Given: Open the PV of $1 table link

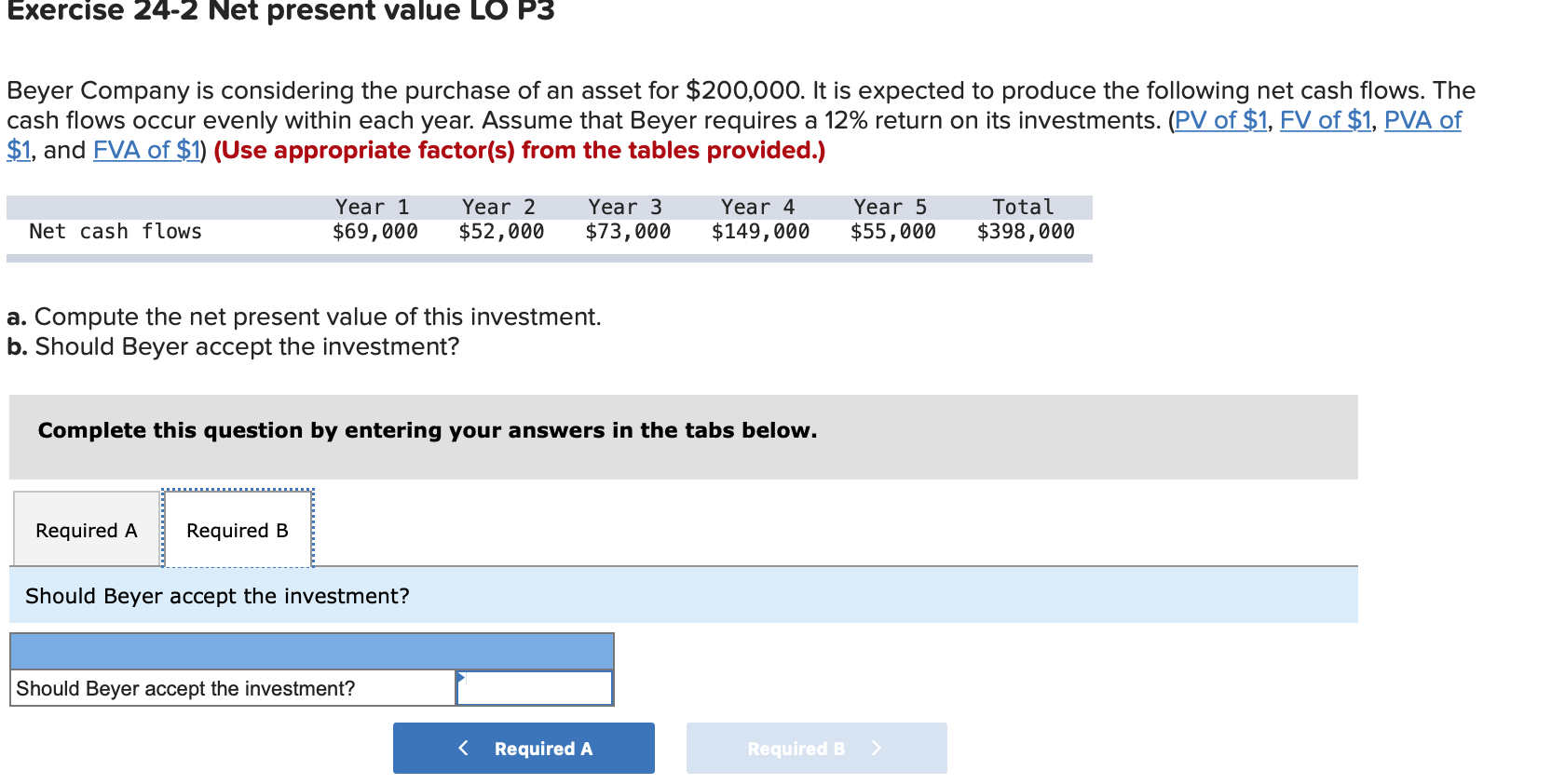Looking at the screenshot, I should pos(1220,120).
